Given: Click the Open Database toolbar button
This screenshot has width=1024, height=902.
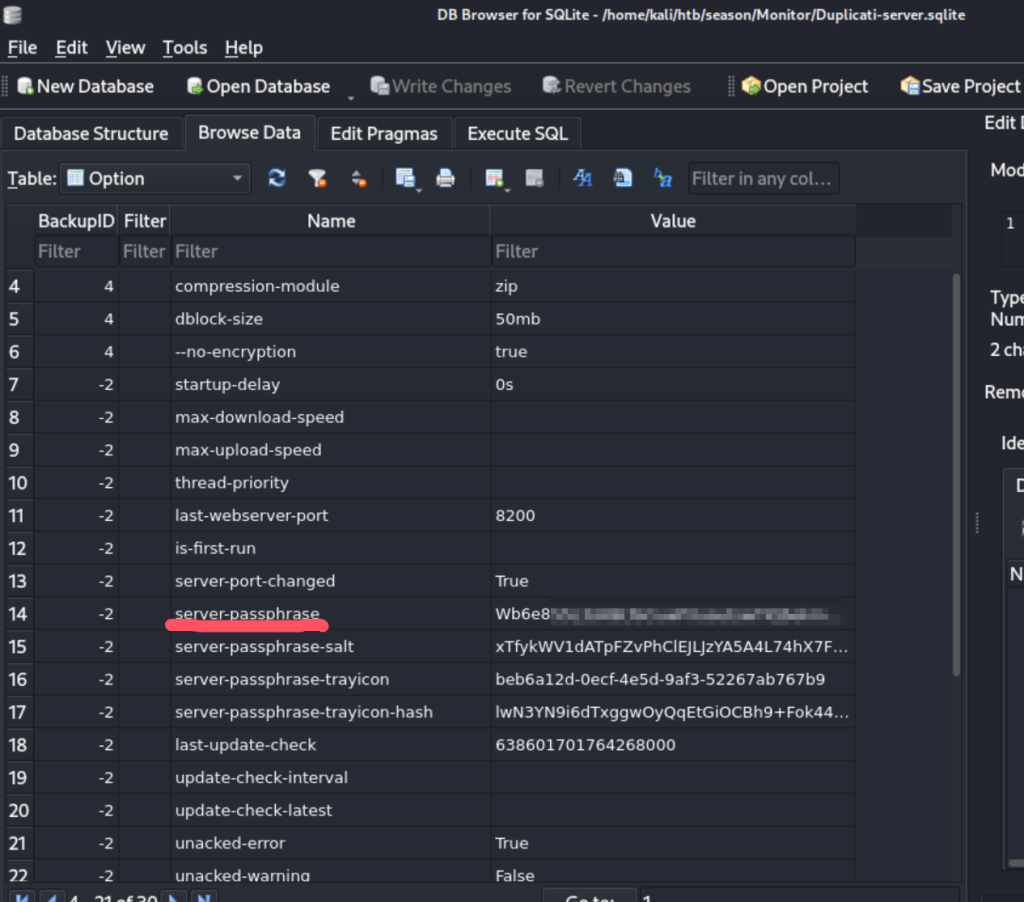Looking at the screenshot, I should (x=259, y=86).
